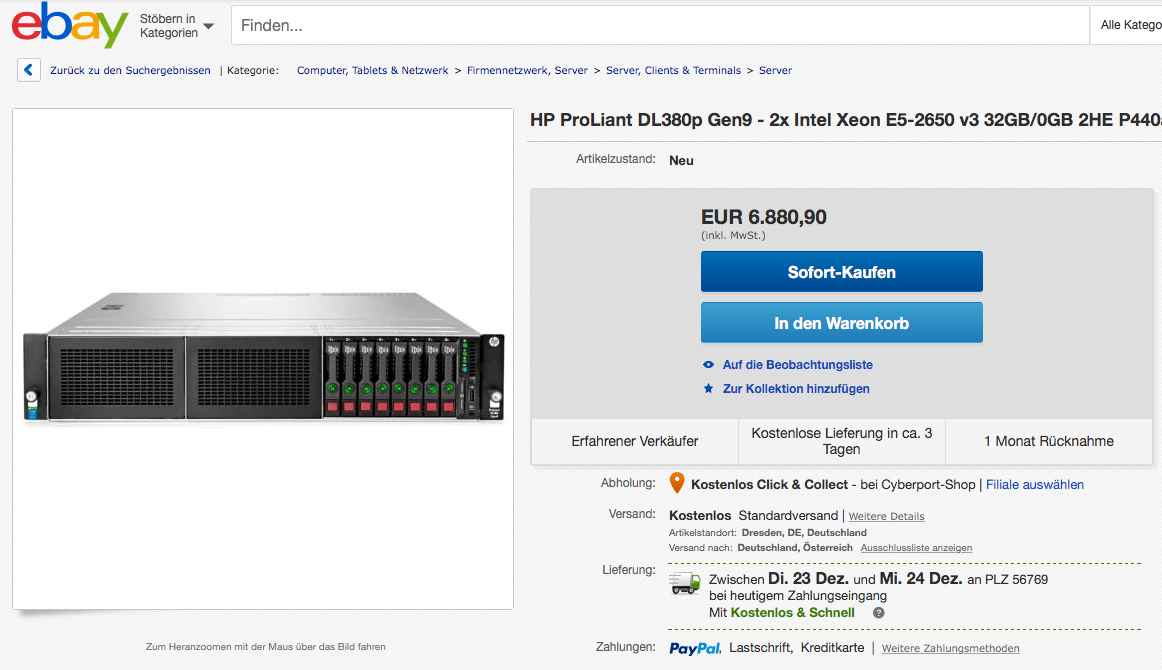
Task: Click the question mark help icon
Action: [878, 613]
